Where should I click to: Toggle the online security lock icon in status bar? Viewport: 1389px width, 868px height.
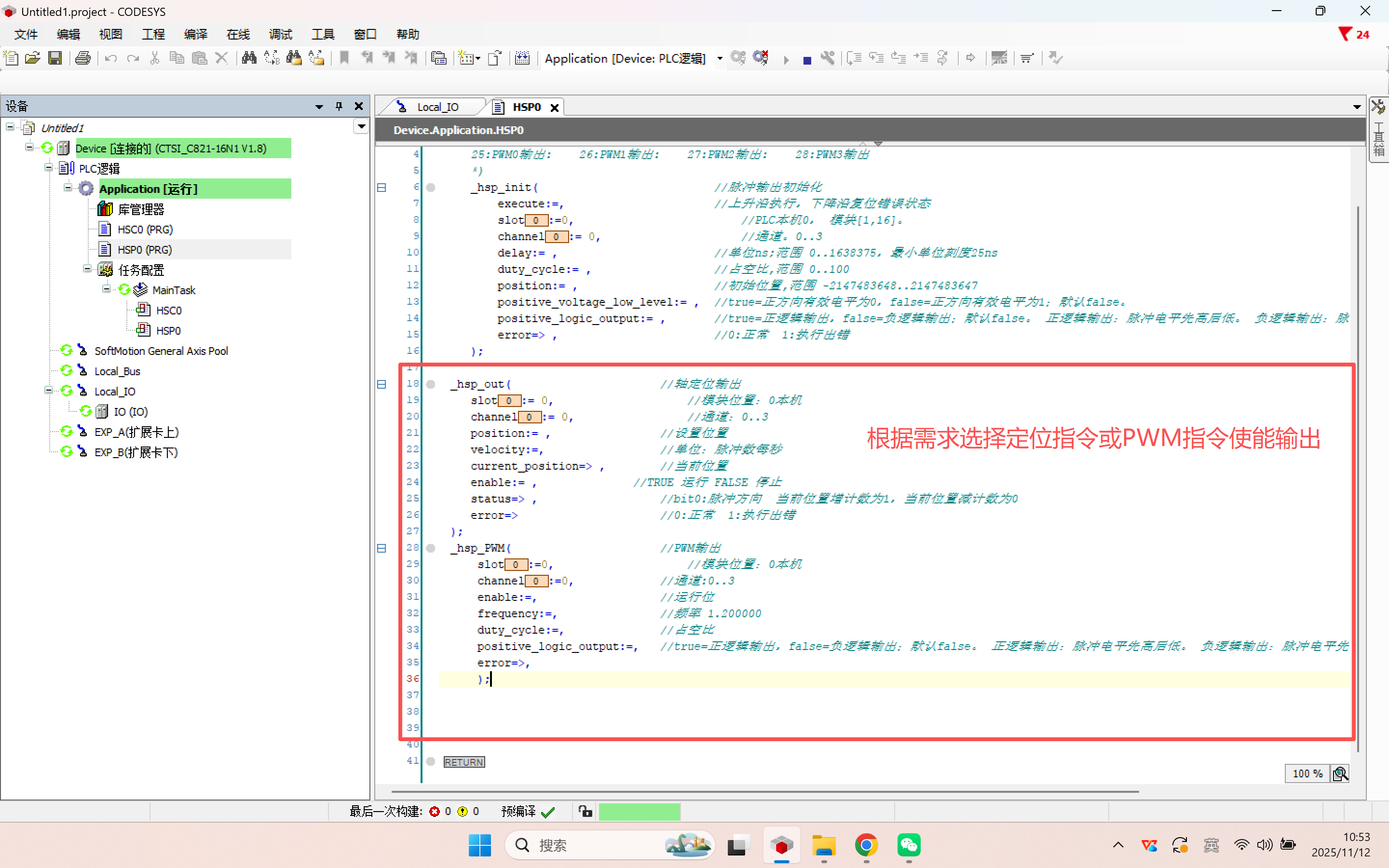[586, 811]
